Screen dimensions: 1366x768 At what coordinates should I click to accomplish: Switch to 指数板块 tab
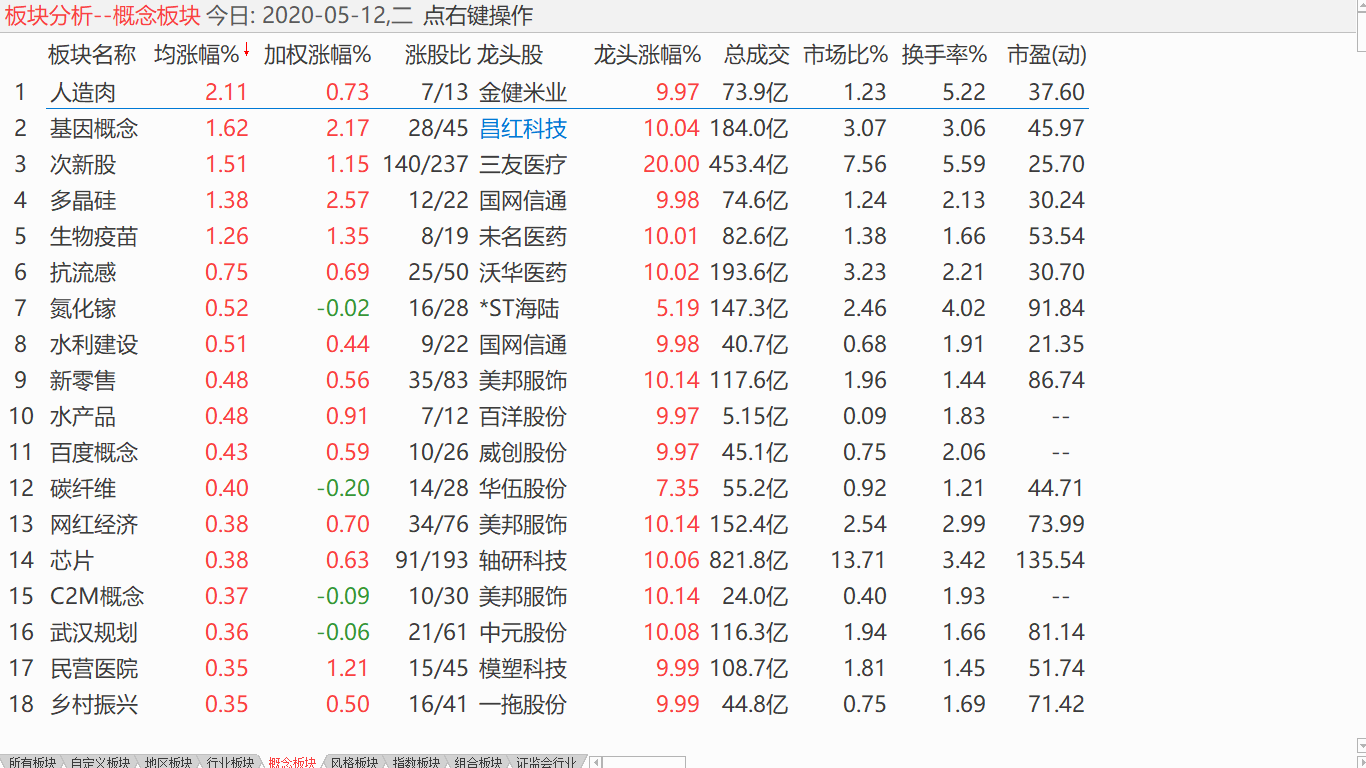point(416,762)
